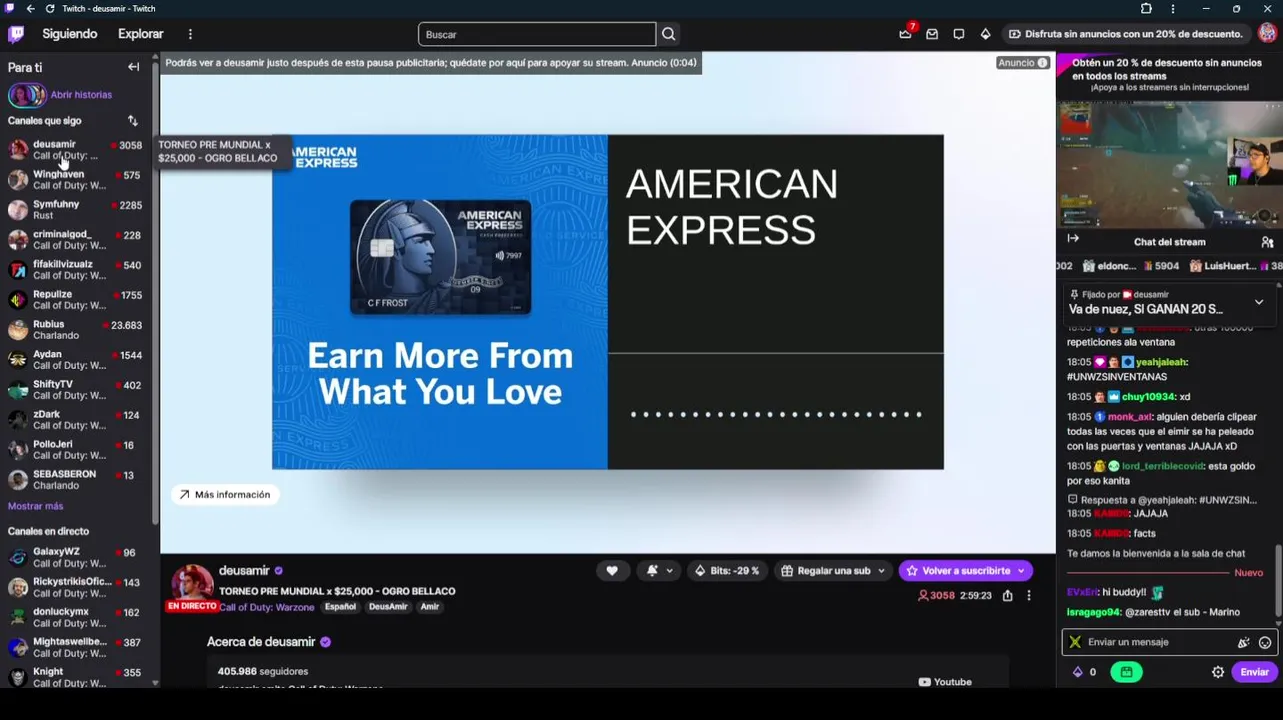1283x720 pixels.
Task: Share the stream via share icon
Action: pyautogui.click(x=1007, y=596)
